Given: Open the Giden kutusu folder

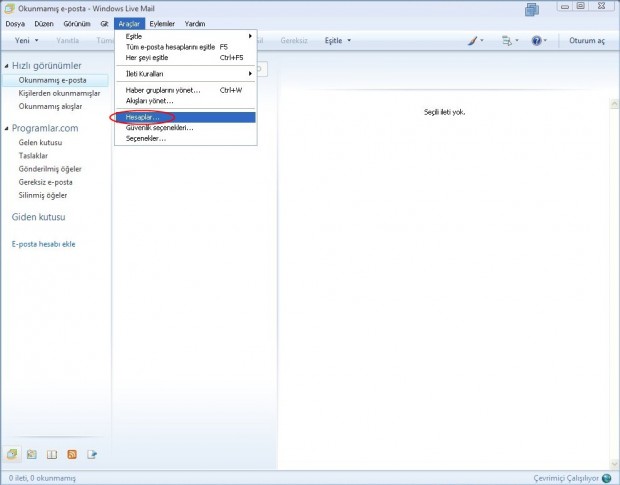Looking at the screenshot, I should click(x=38, y=217).
